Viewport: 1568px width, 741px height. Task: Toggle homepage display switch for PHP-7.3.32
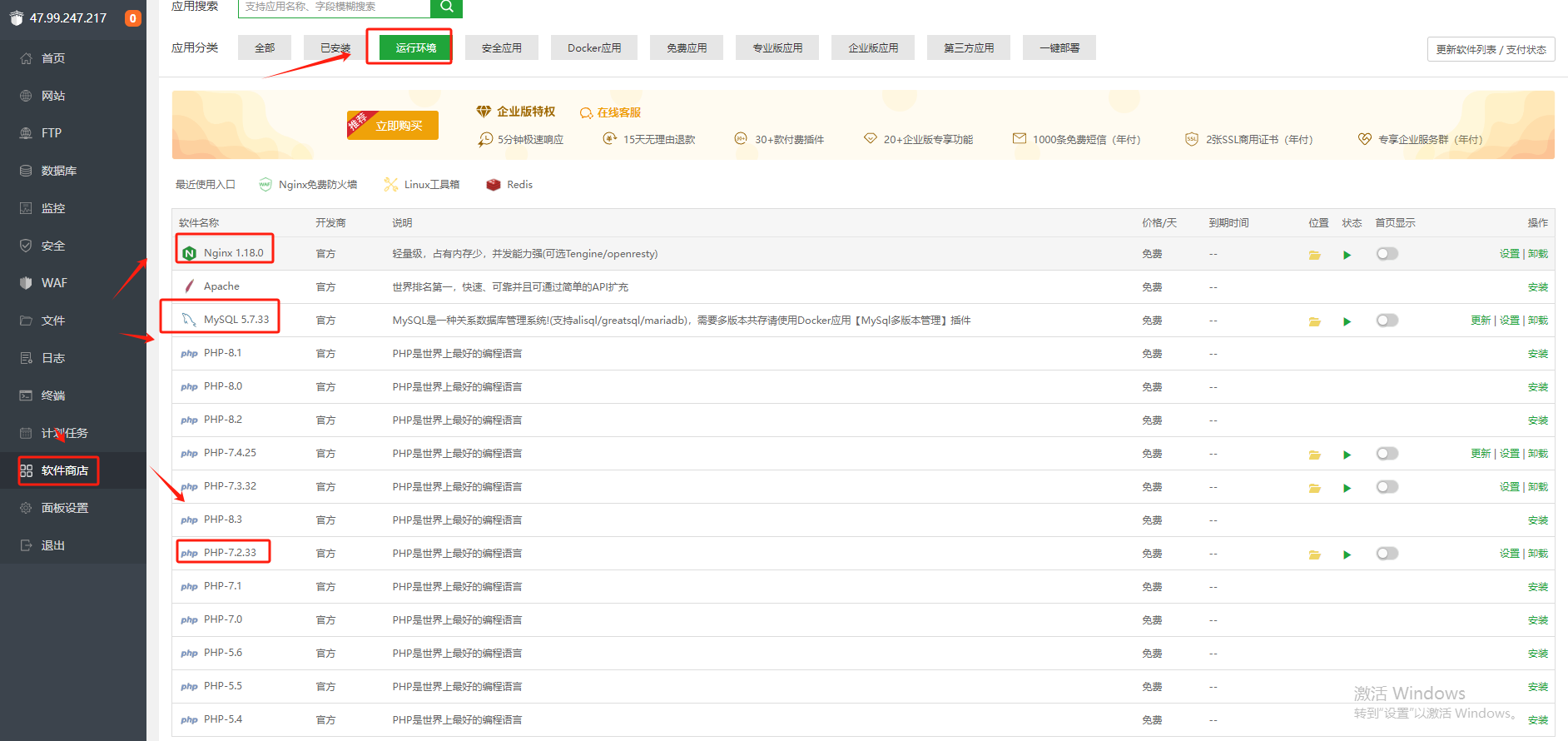tap(1387, 487)
